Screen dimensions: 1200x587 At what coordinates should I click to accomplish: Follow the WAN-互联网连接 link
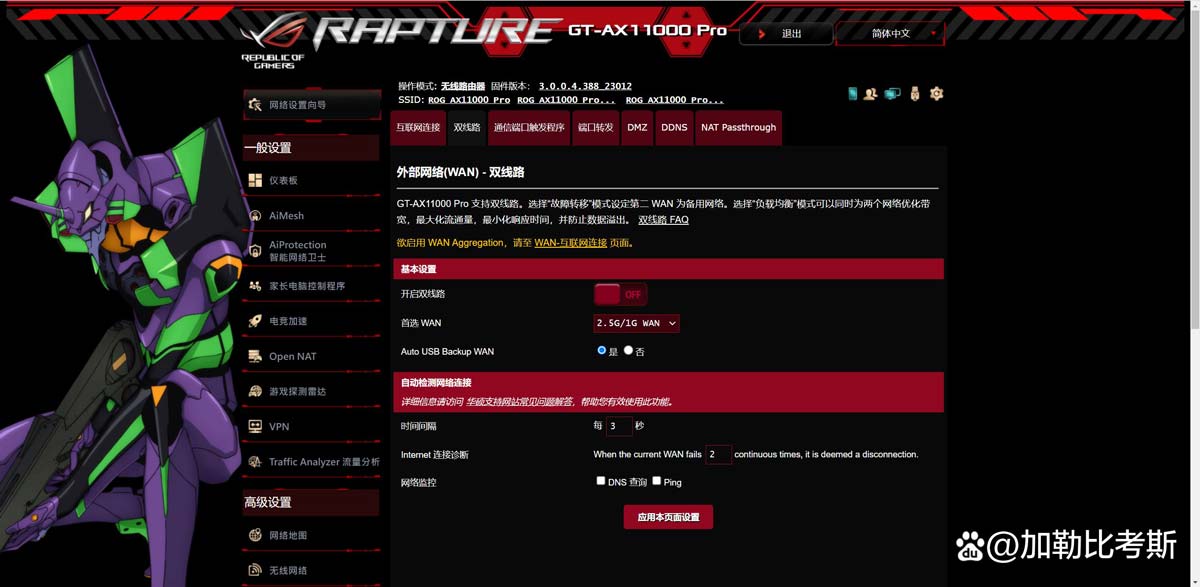point(570,242)
